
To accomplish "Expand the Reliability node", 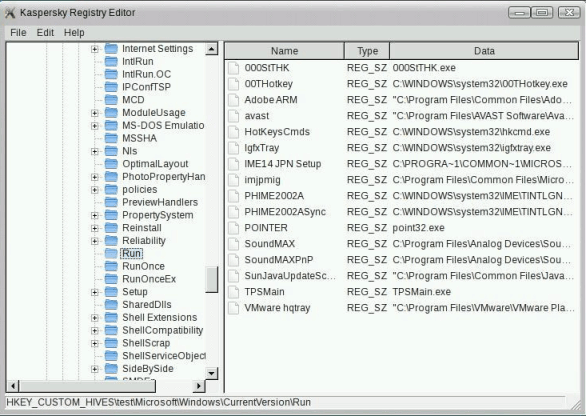I will [x=95, y=241].
